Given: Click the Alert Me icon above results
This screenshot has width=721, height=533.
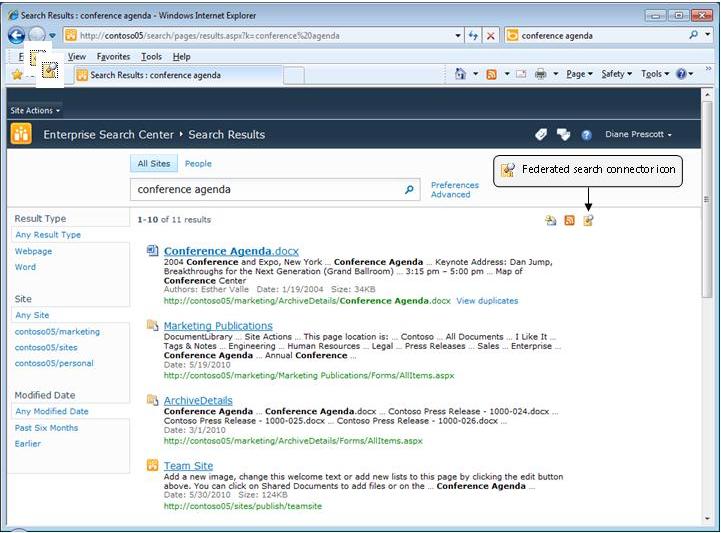Looking at the screenshot, I should click(550, 221).
